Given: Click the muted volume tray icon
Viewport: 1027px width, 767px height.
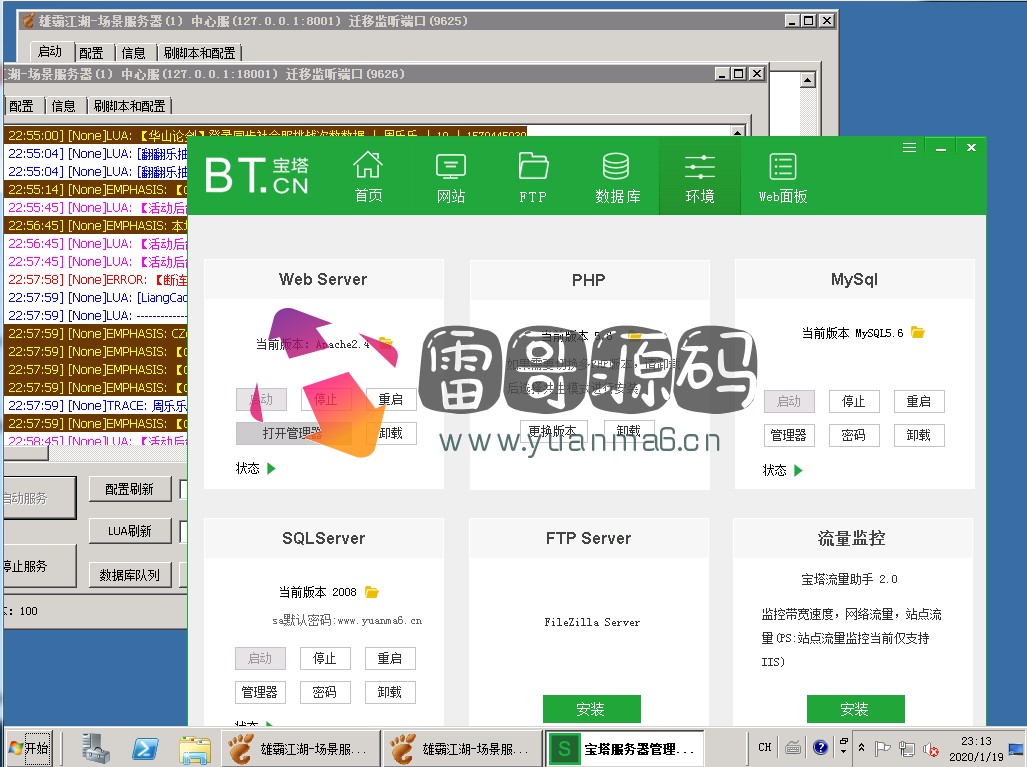Looking at the screenshot, I should (x=930, y=748).
